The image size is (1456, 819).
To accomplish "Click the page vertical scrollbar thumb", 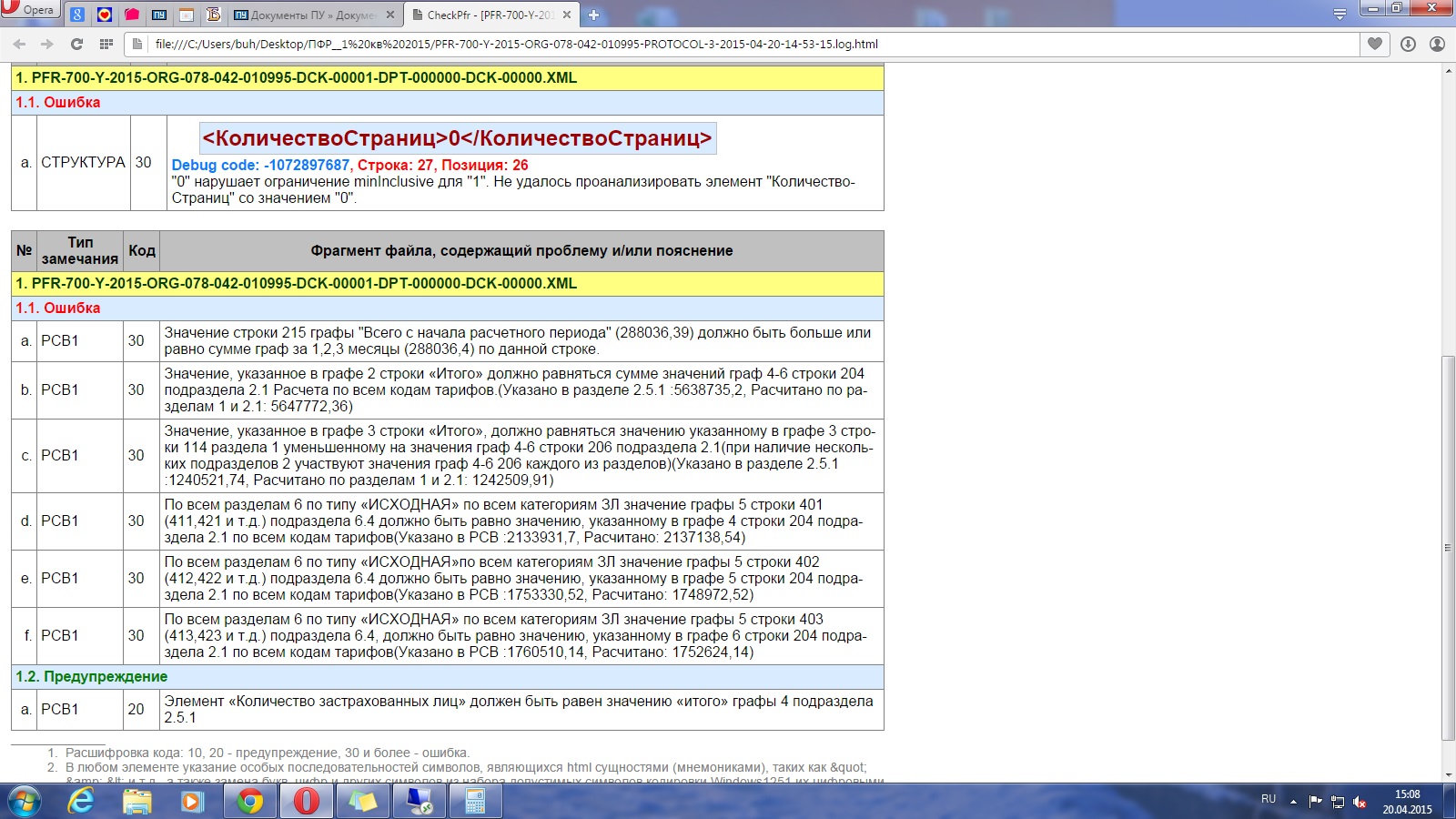I will click(1448, 546).
